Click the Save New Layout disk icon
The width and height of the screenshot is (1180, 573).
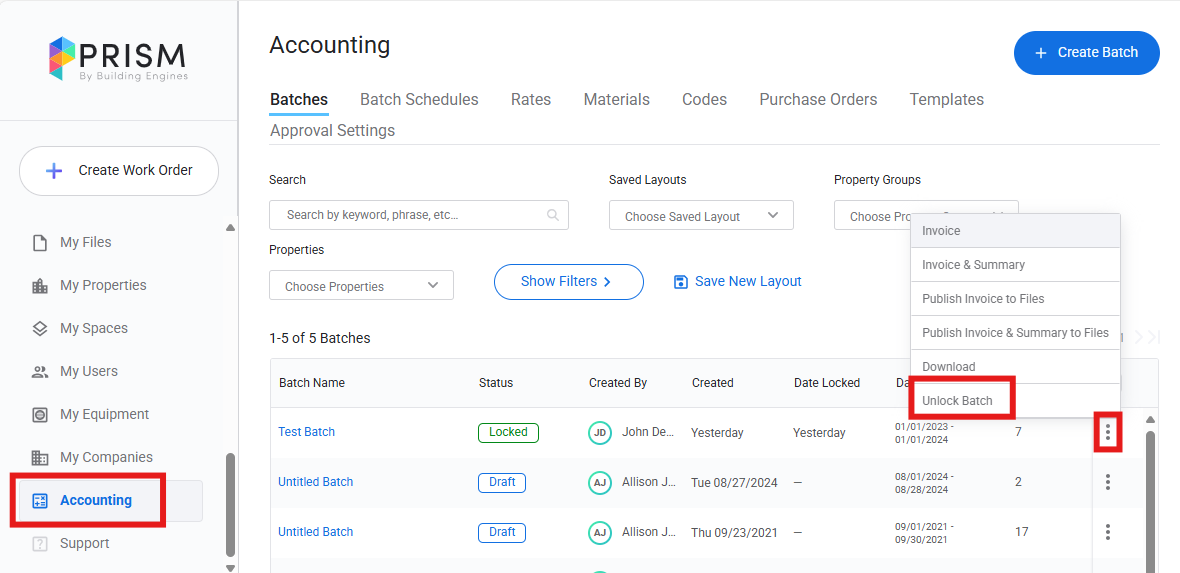(x=681, y=282)
